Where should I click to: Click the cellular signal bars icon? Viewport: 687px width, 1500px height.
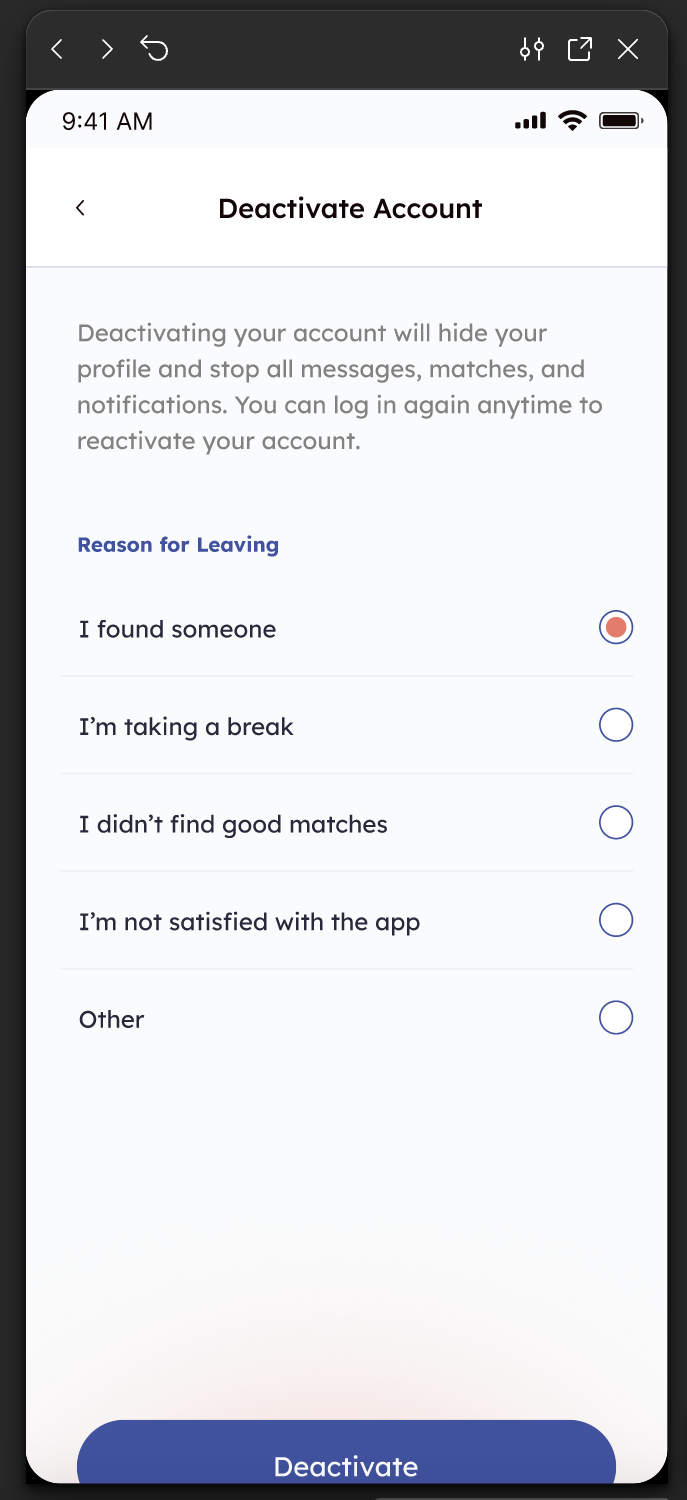[530, 122]
